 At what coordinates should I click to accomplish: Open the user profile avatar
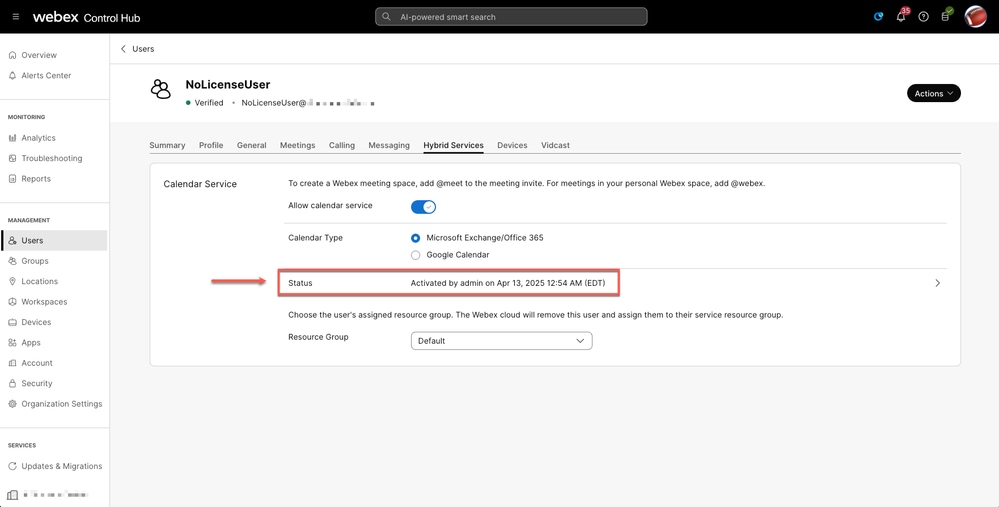pyautogui.click(x=975, y=17)
